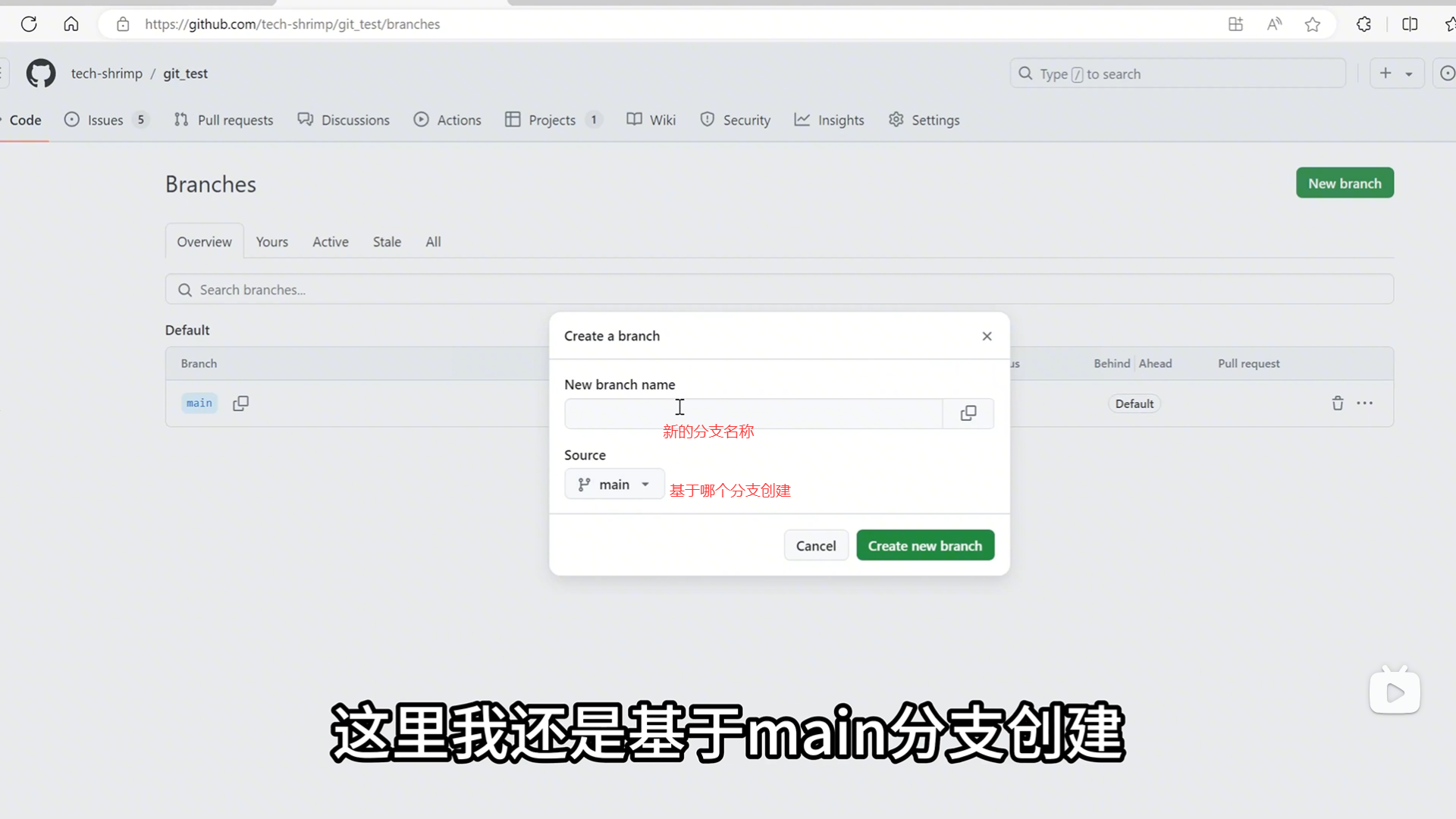The image size is (1456, 819).
Task: Open the Pull requests tab
Action: (x=224, y=120)
